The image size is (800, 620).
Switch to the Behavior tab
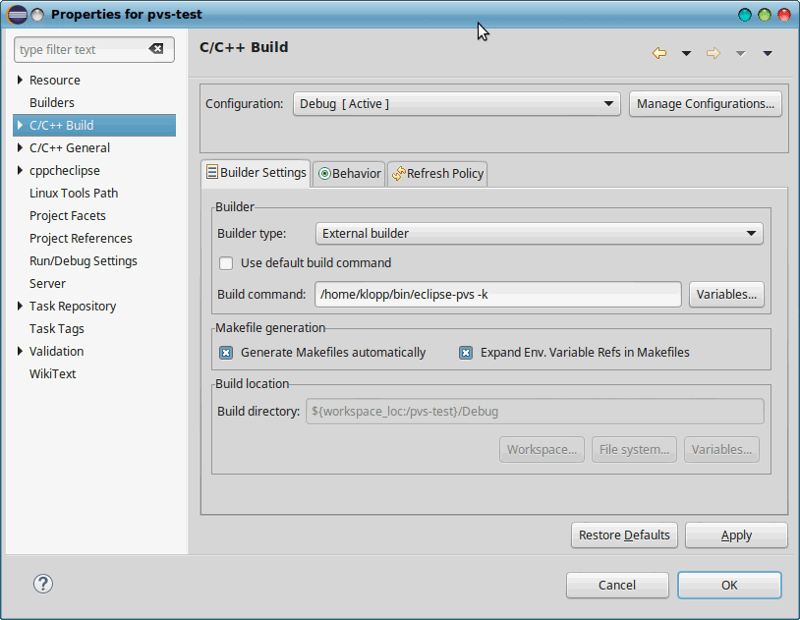[x=349, y=174]
